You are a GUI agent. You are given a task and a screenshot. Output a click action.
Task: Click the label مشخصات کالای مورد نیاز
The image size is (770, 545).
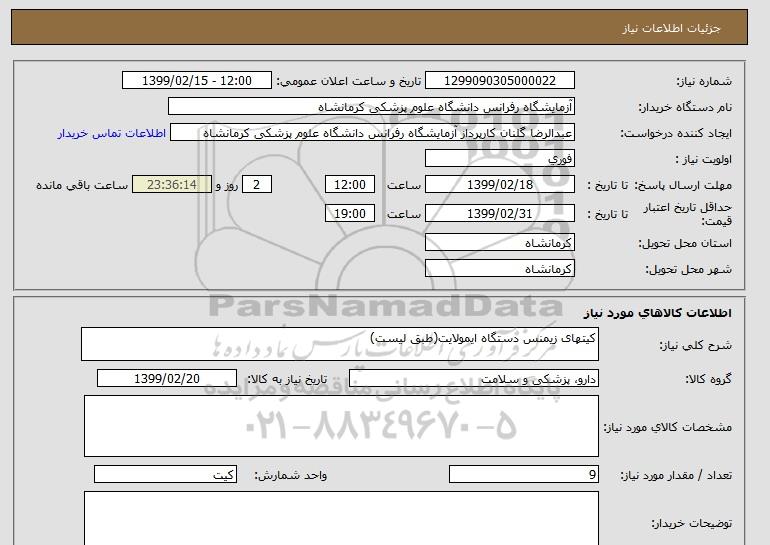[x=667, y=427]
